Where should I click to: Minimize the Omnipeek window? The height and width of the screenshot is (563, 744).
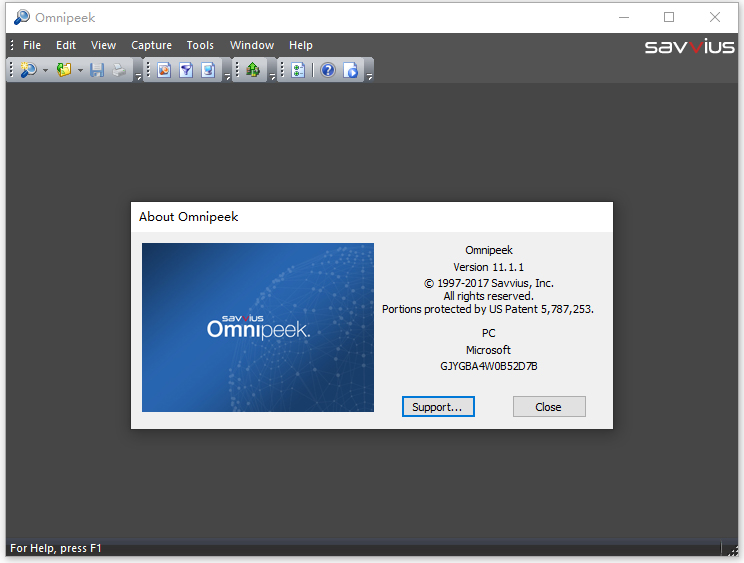[x=624, y=17]
